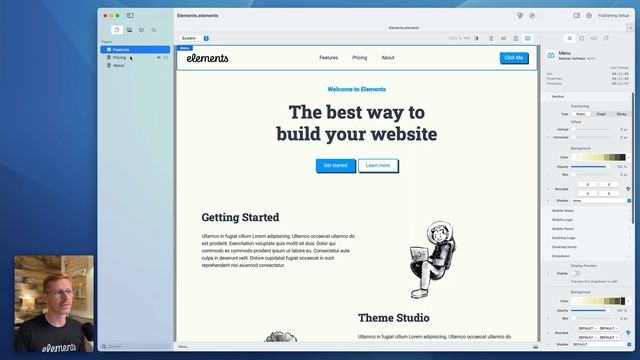Viewport: 640px width, 360px height.
Task: Click the Search field in sidebar
Action: coord(136,347)
